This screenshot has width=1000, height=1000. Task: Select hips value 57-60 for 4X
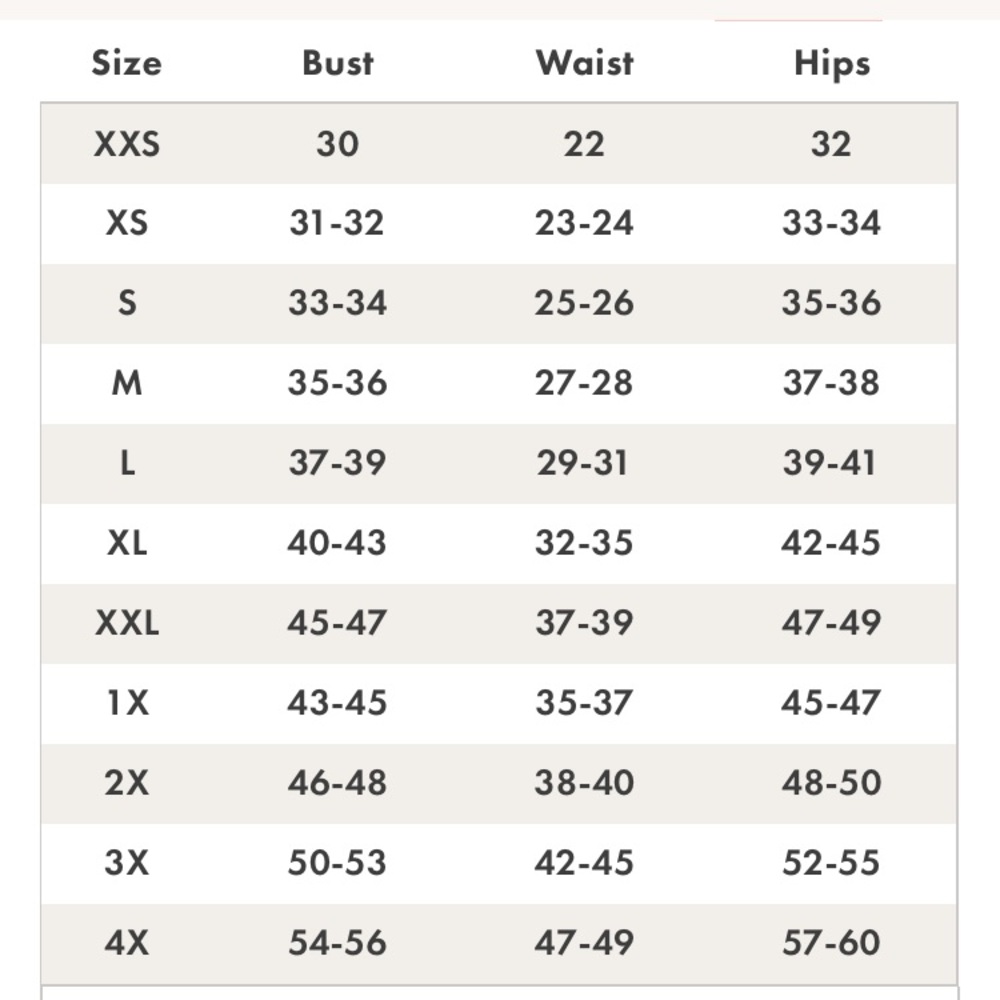pos(832,943)
